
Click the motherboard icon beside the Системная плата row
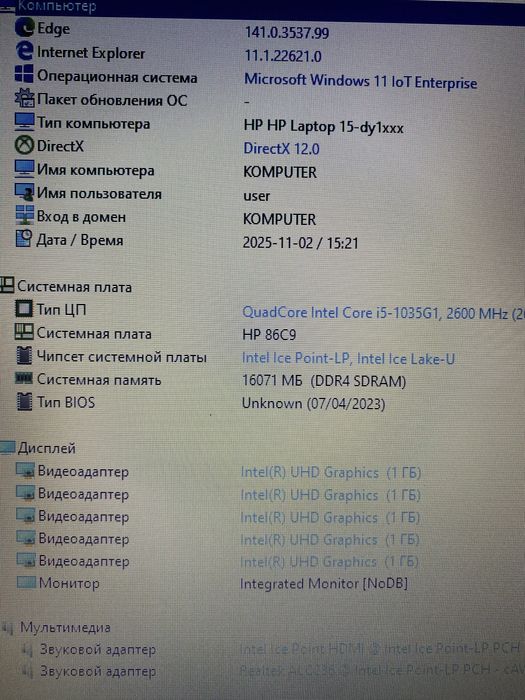tap(24, 332)
